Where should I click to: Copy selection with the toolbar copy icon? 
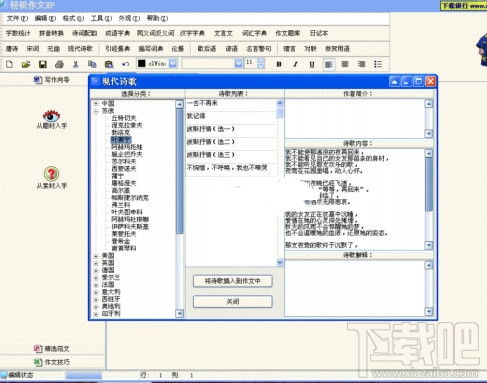tap(92, 64)
